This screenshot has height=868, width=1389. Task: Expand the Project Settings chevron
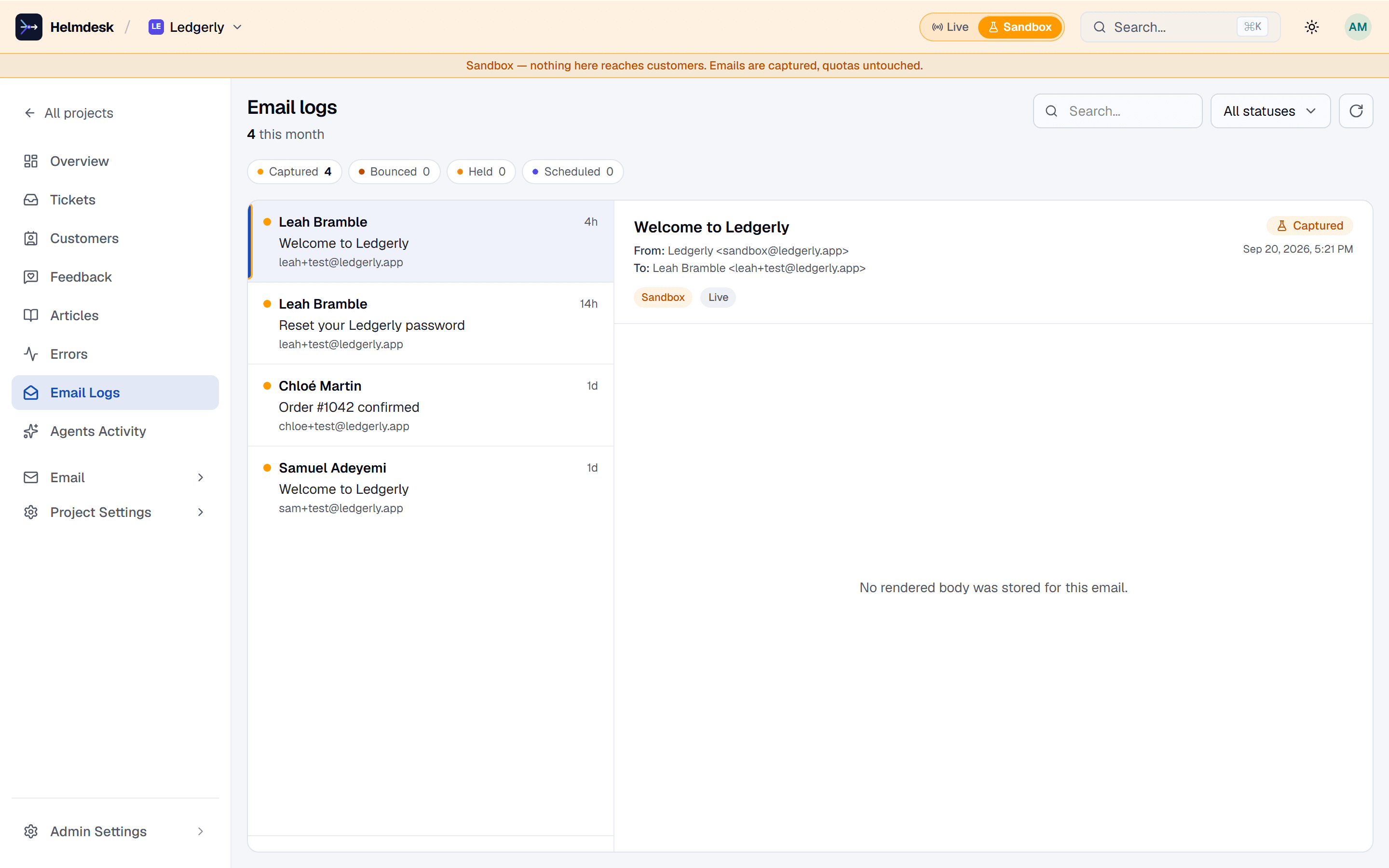(200, 512)
